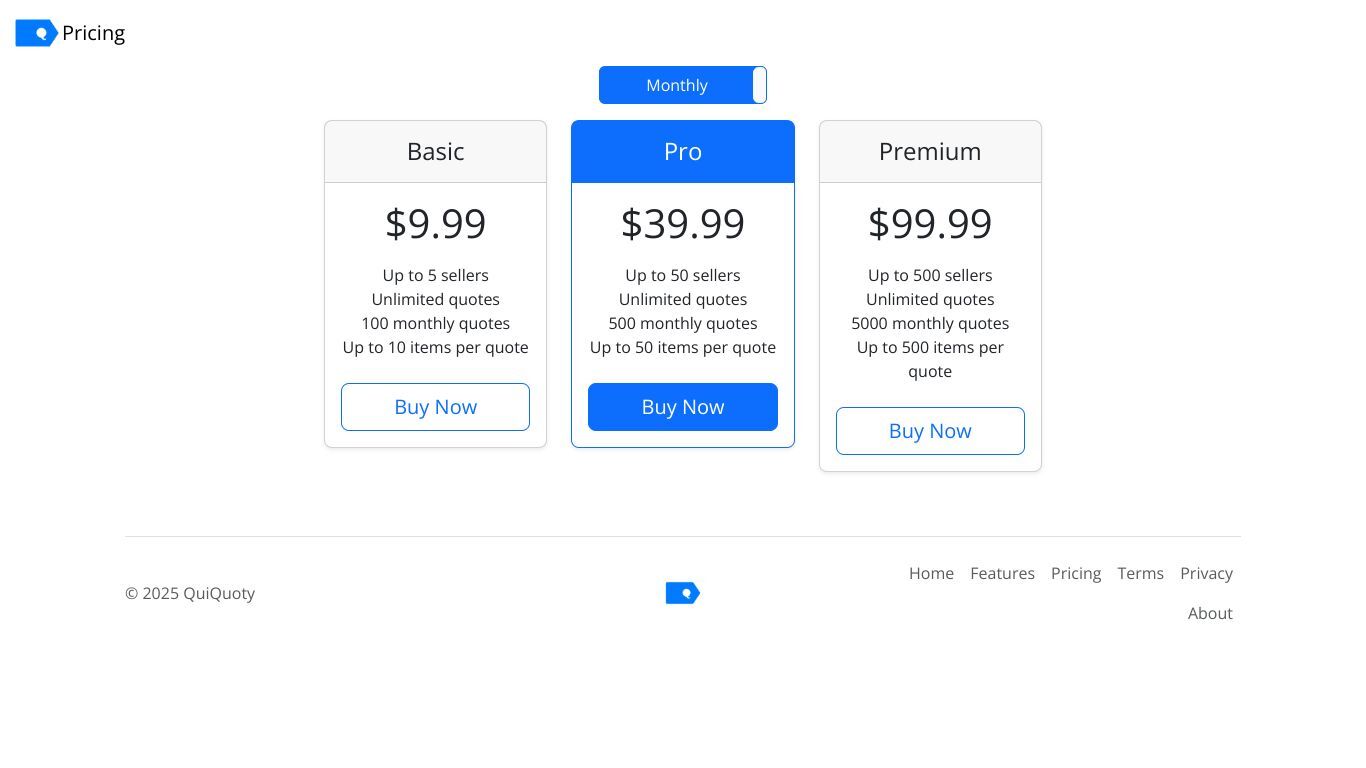
Task: Buy the Premium plan
Action: point(930,431)
